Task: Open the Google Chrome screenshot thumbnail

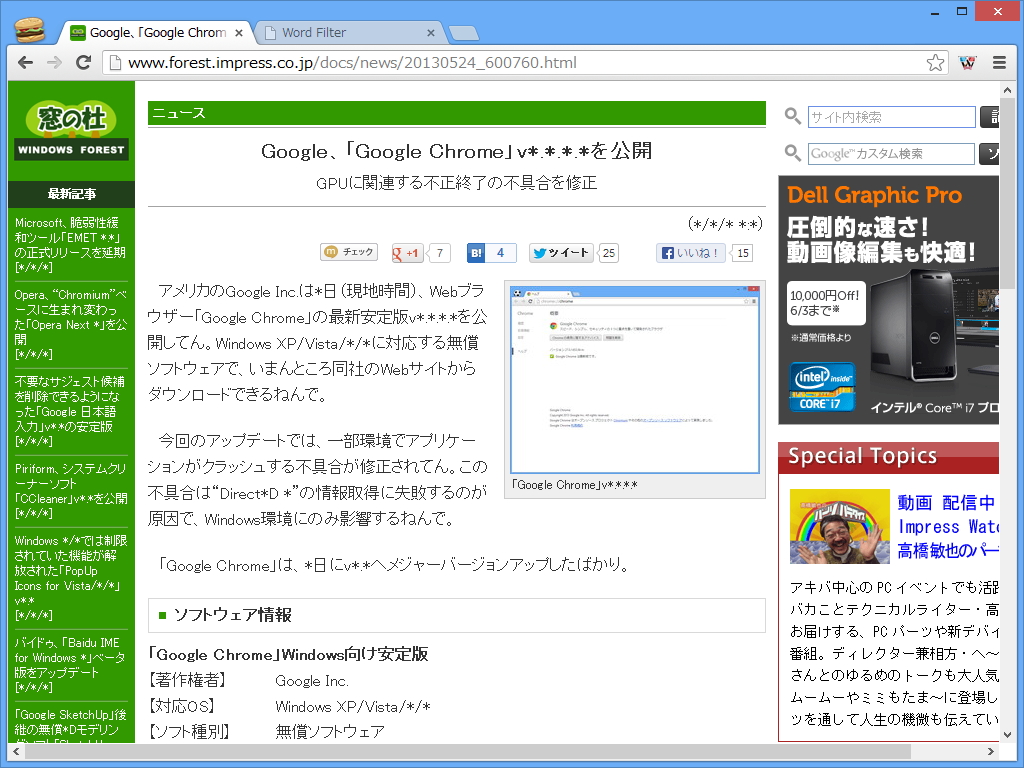Action: [635, 379]
